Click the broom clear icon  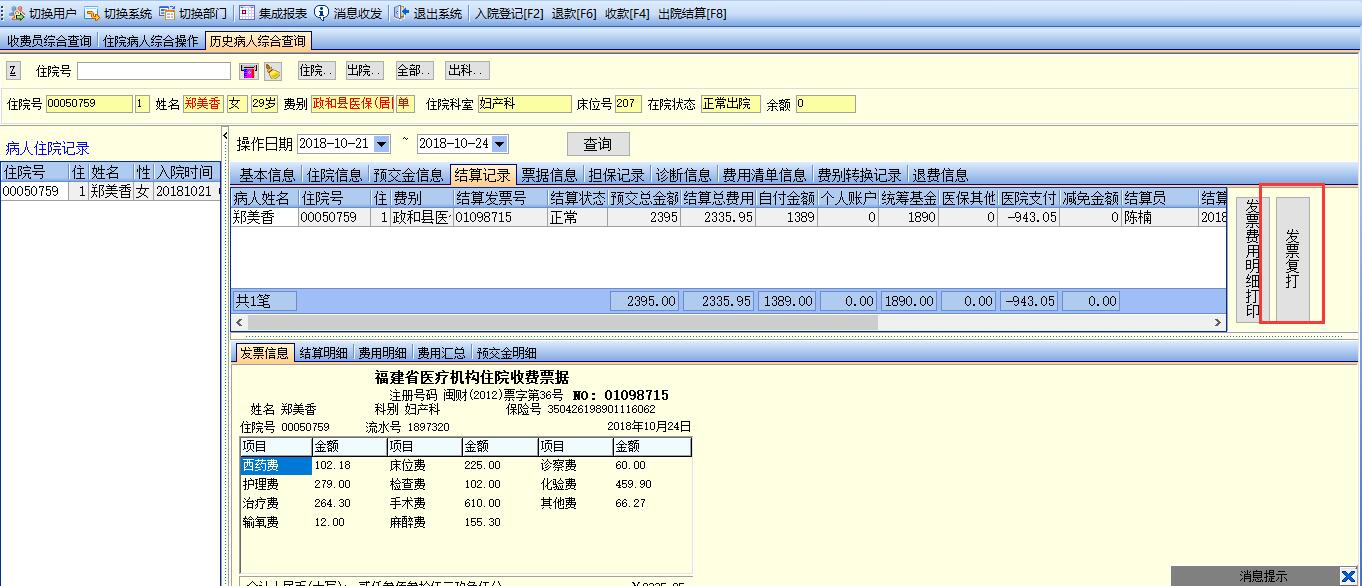273,71
